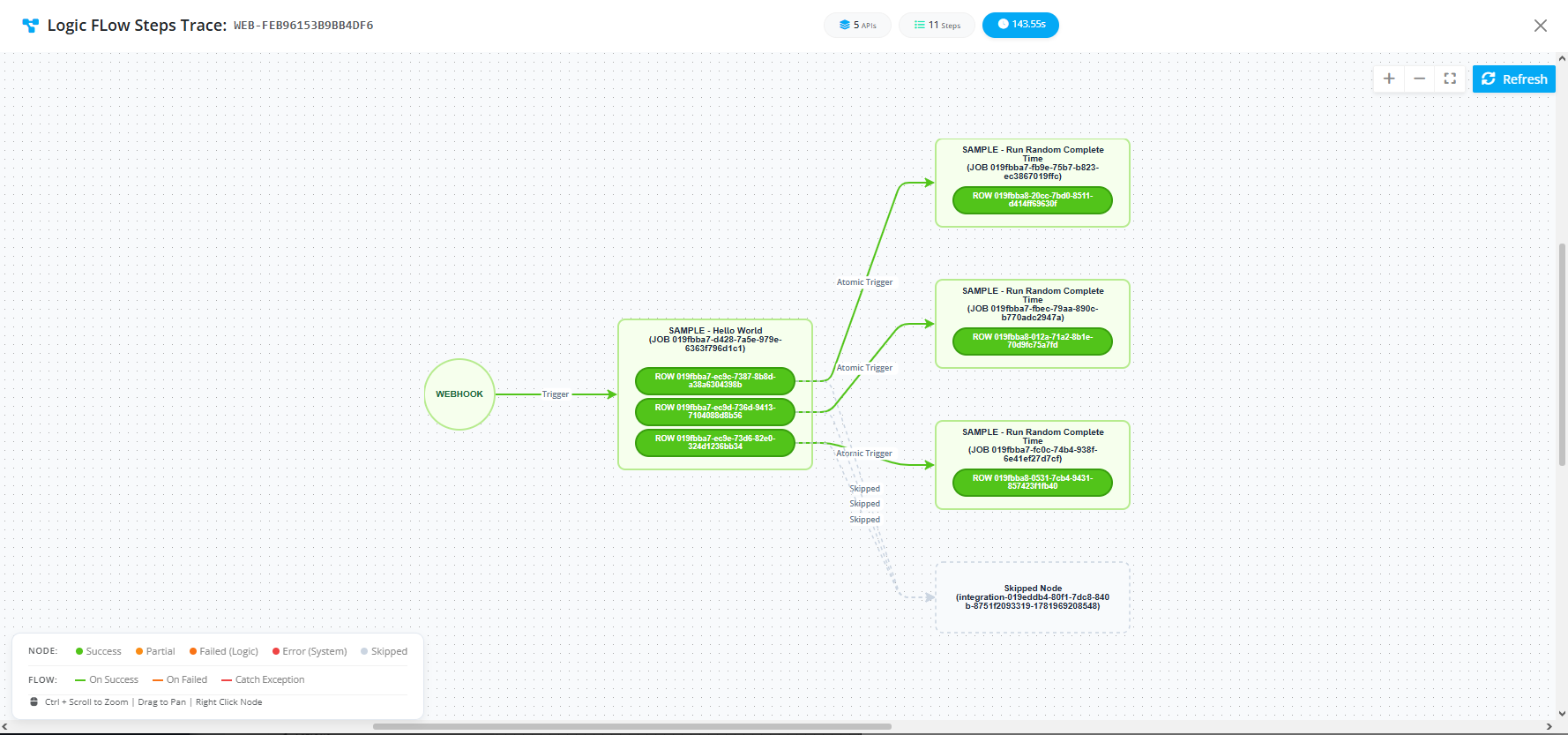
Task: Click the middle Atomic Trigger label
Action: point(865,368)
